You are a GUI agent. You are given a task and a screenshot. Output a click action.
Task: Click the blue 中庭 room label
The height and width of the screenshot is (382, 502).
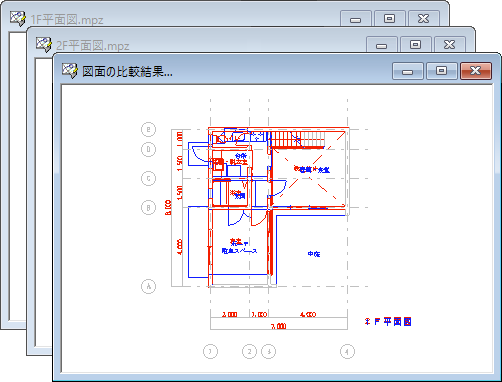pyautogui.click(x=314, y=254)
